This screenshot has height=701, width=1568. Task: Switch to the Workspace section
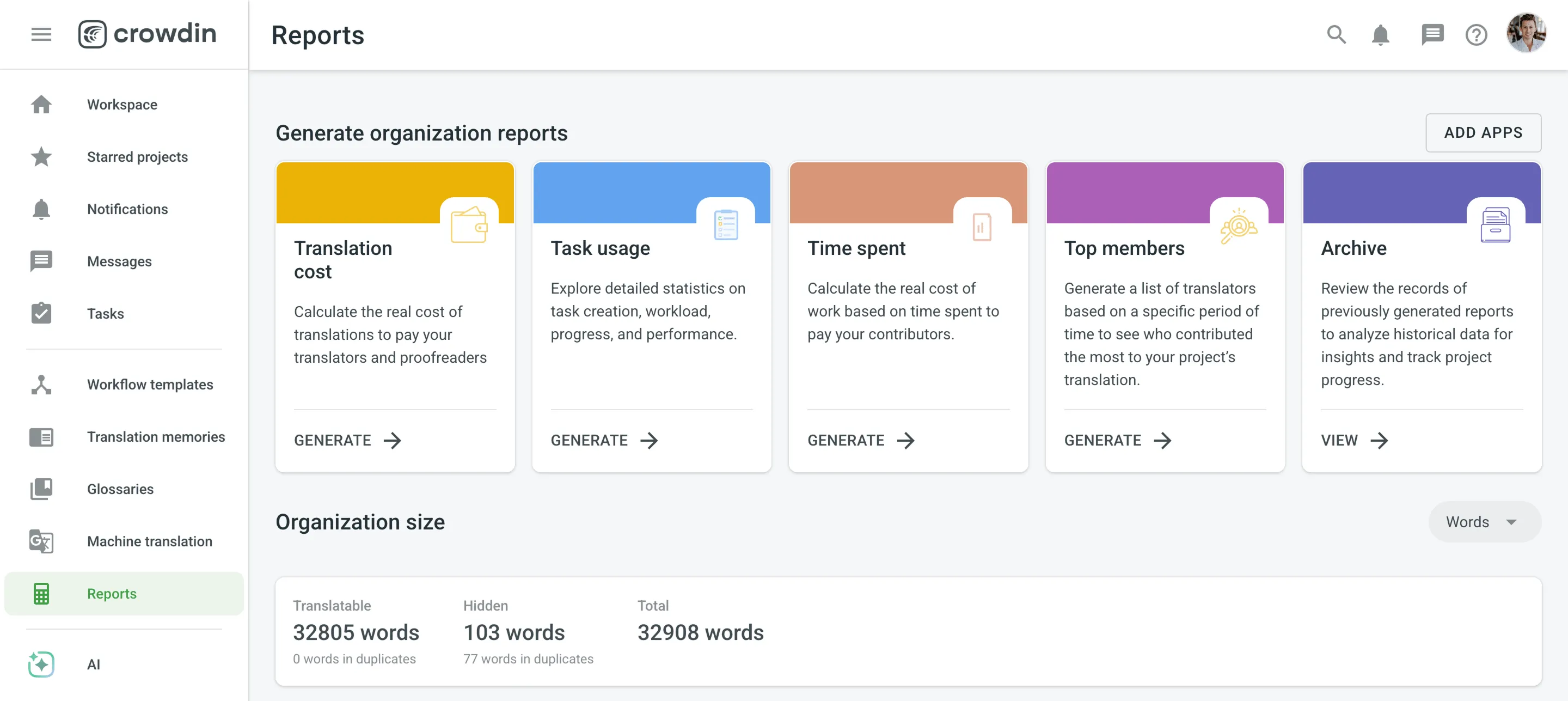(122, 104)
